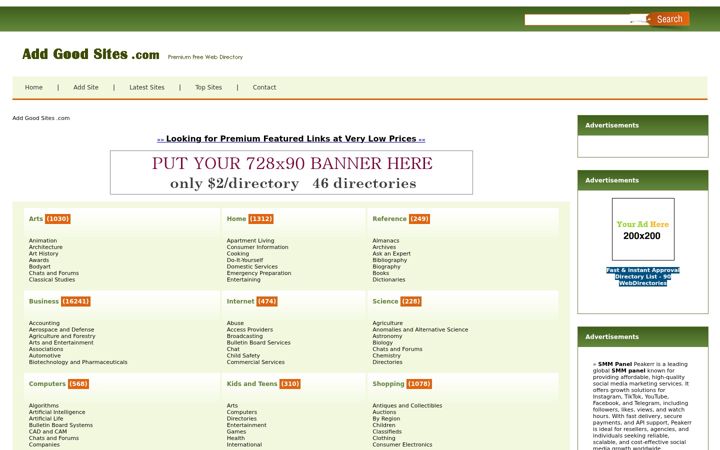Select Child Safety subcategory
This screenshot has height=450, width=720.
click(x=243, y=355)
